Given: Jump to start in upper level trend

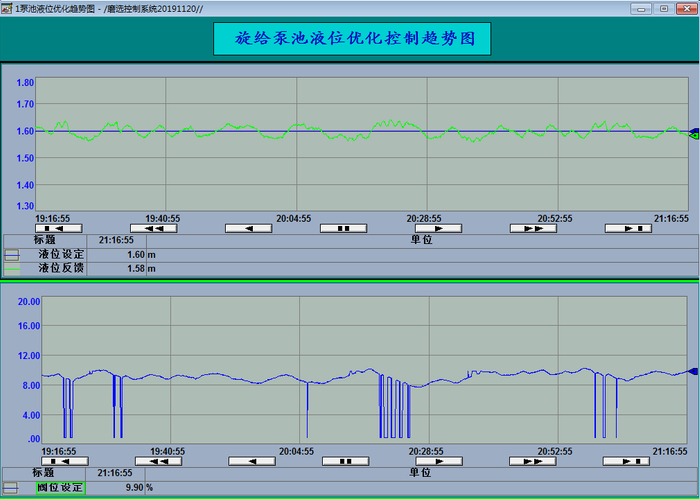Looking at the screenshot, I should tap(58, 229).
